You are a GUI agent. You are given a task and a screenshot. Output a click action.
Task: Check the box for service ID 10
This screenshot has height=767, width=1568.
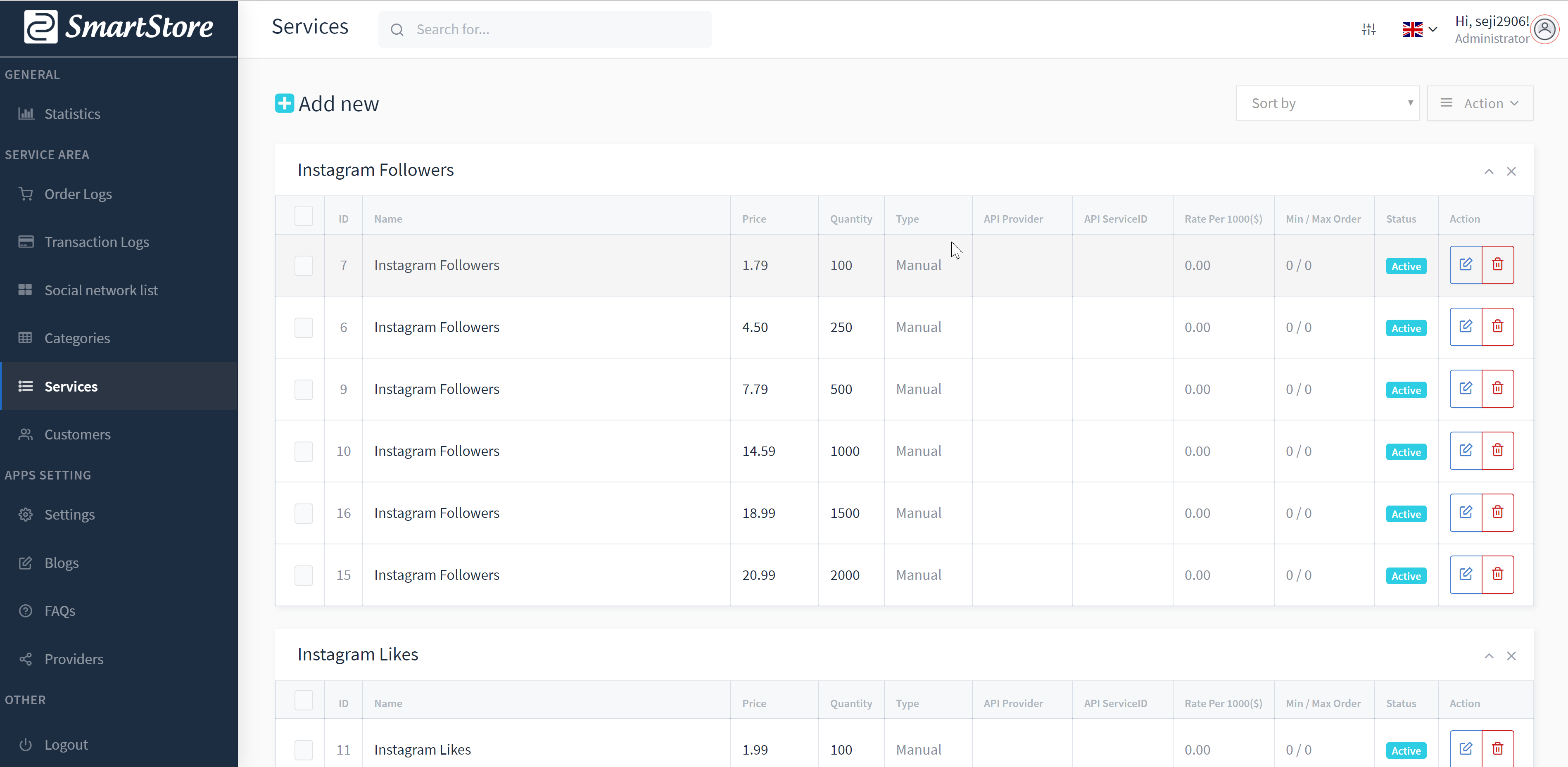click(304, 452)
